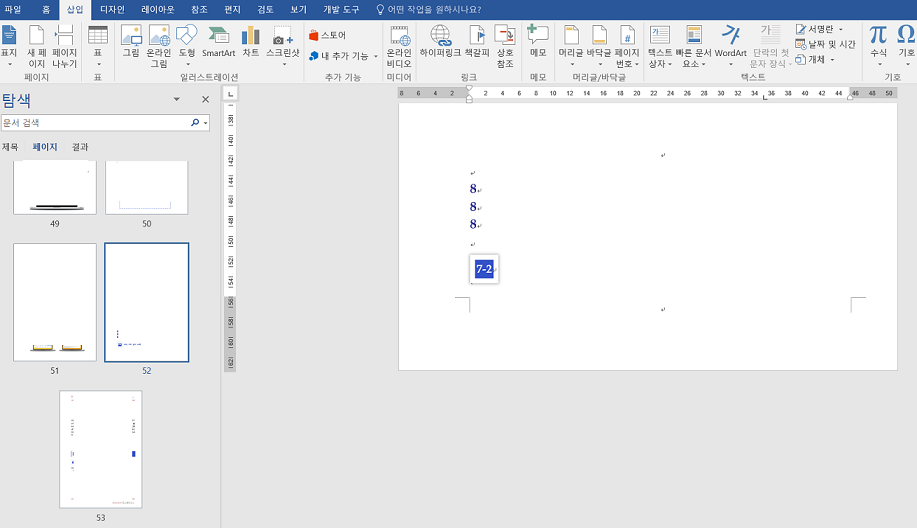Click the 문서 검색 search field
Screen dimensions: 917x528
coord(95,122)
